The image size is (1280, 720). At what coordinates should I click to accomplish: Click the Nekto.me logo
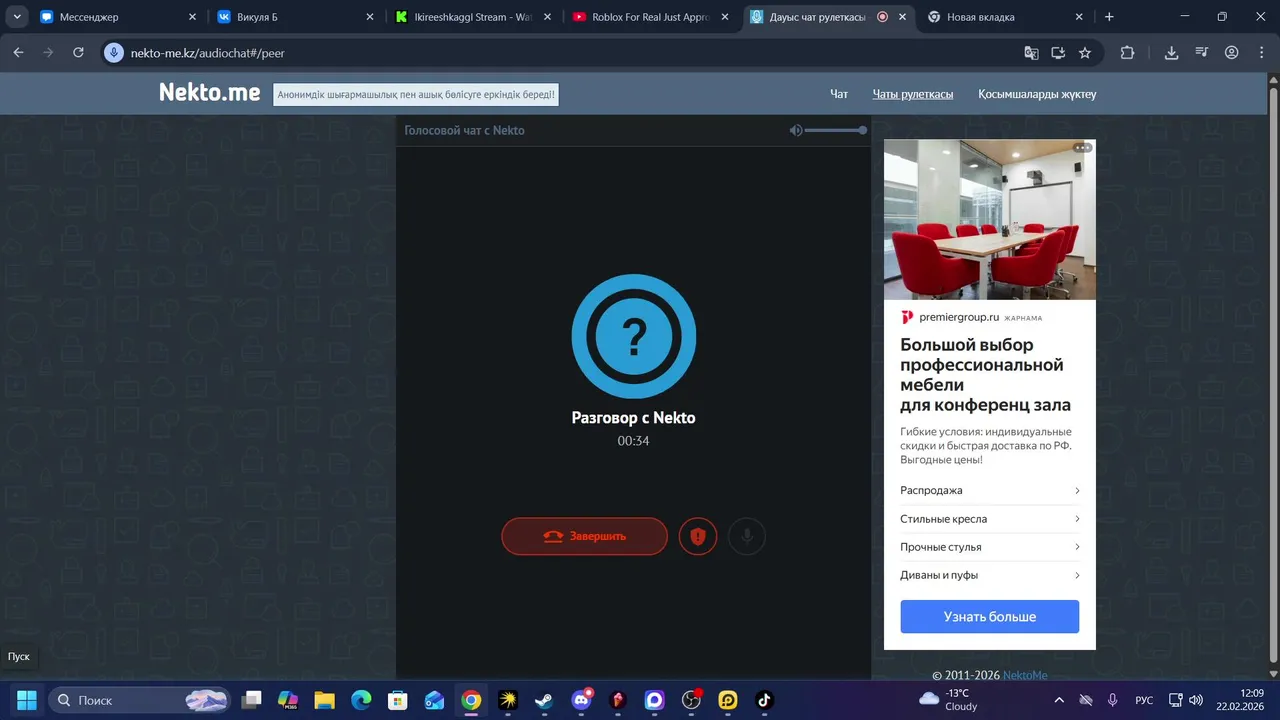pos(209,93)
